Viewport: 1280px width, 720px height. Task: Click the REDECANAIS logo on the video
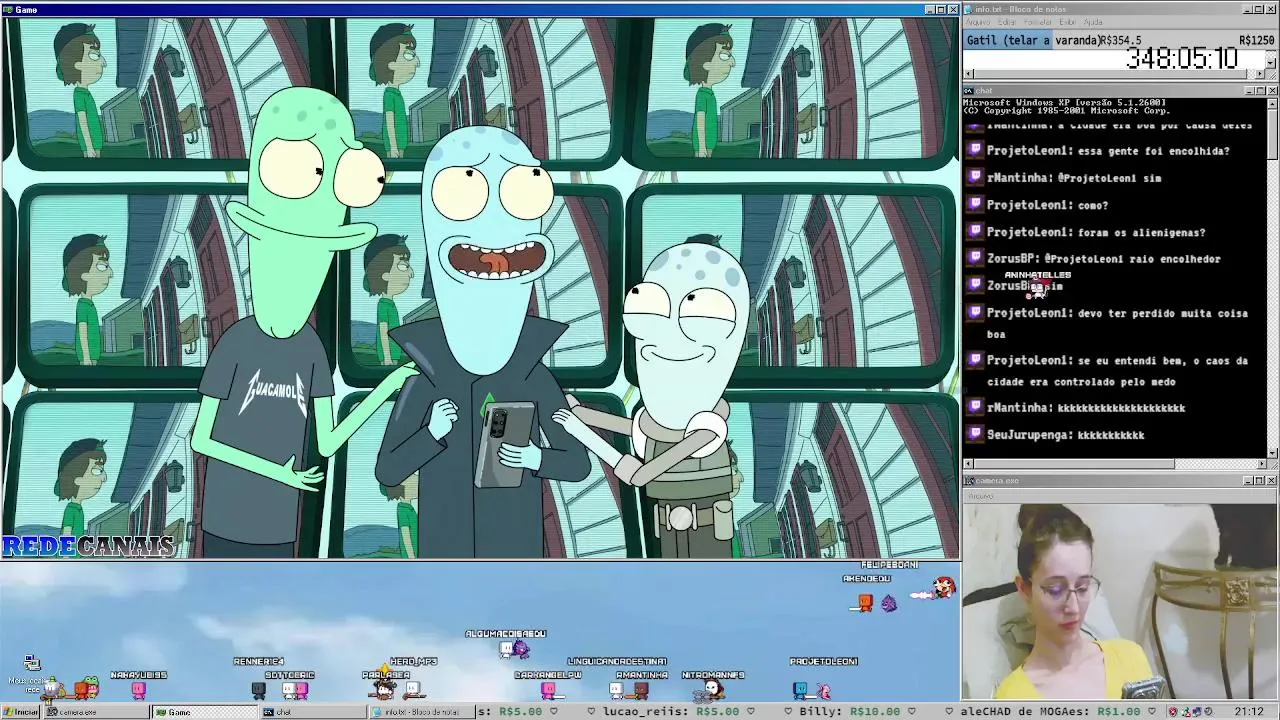point(88,546)
